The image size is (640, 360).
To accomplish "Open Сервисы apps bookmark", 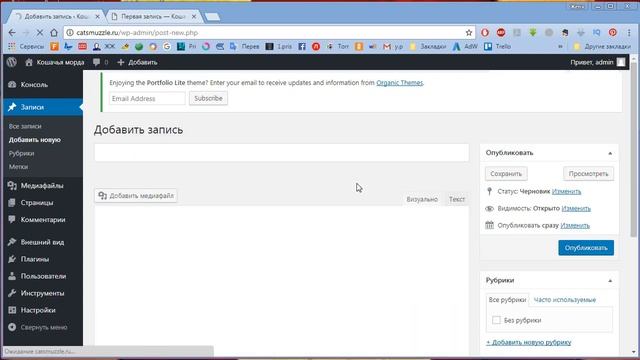I will [x=26, y=47].
